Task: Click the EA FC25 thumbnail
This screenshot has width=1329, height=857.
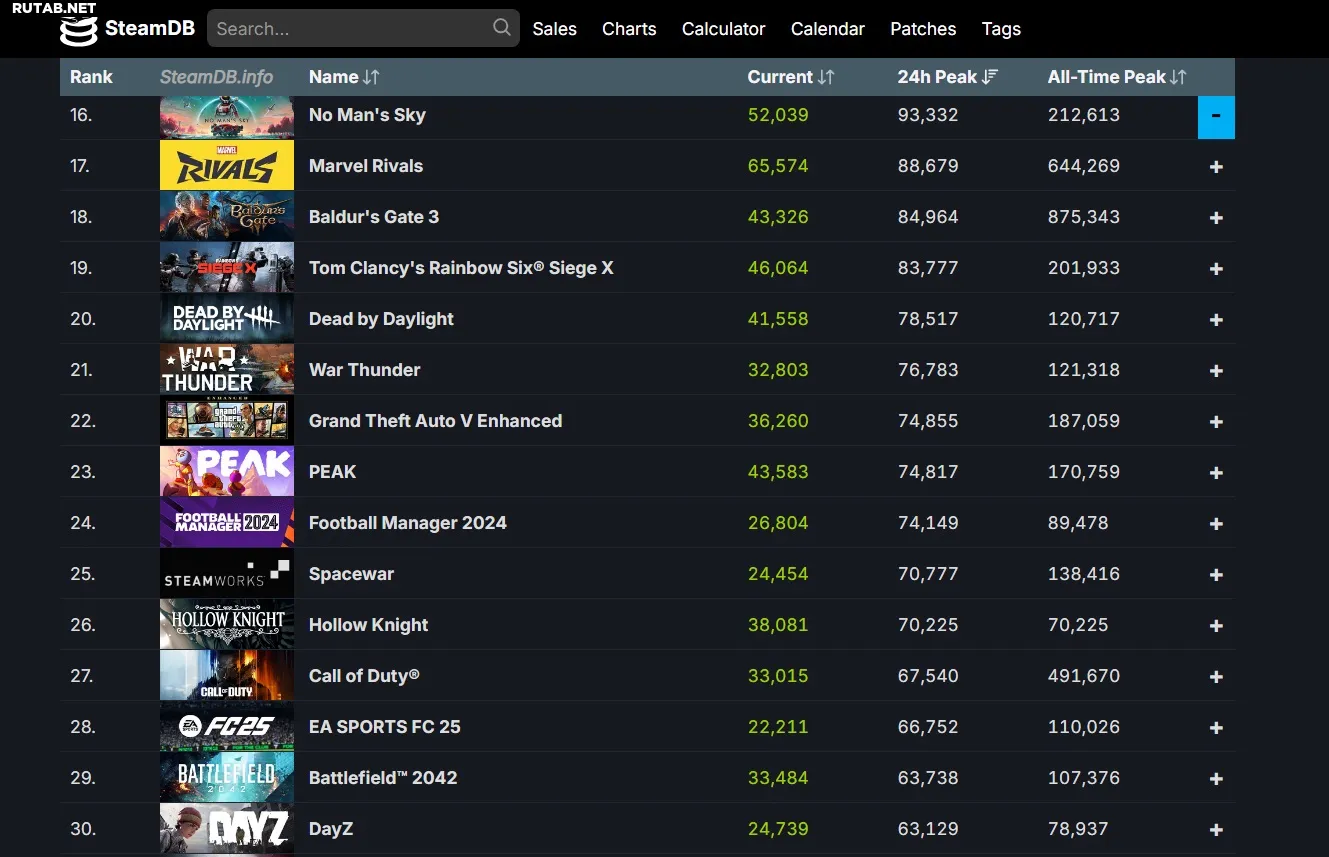Action: [227, 726]
